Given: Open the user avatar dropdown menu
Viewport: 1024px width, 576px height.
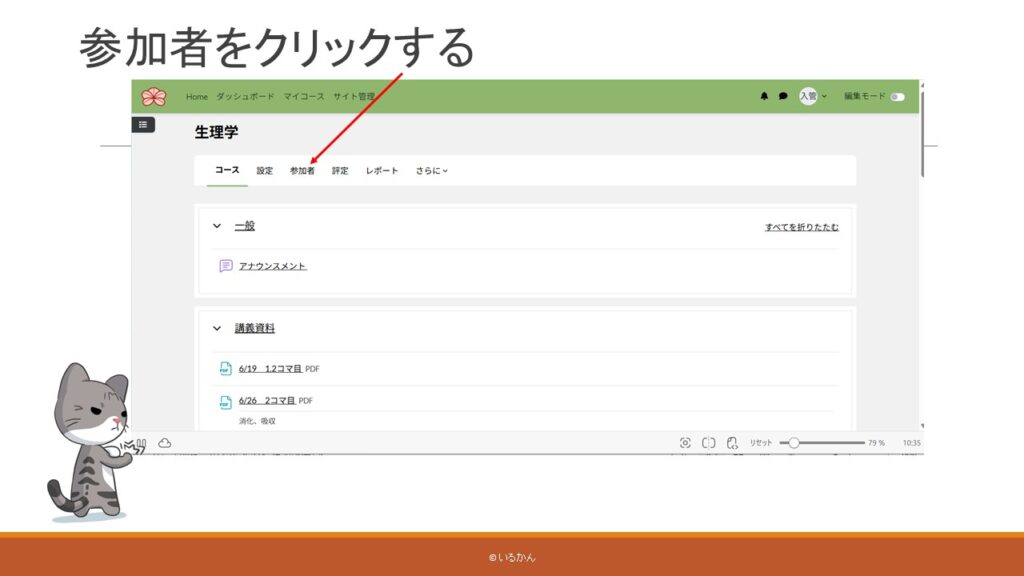Looking at the screenshot, I should [x=811, y=97].
